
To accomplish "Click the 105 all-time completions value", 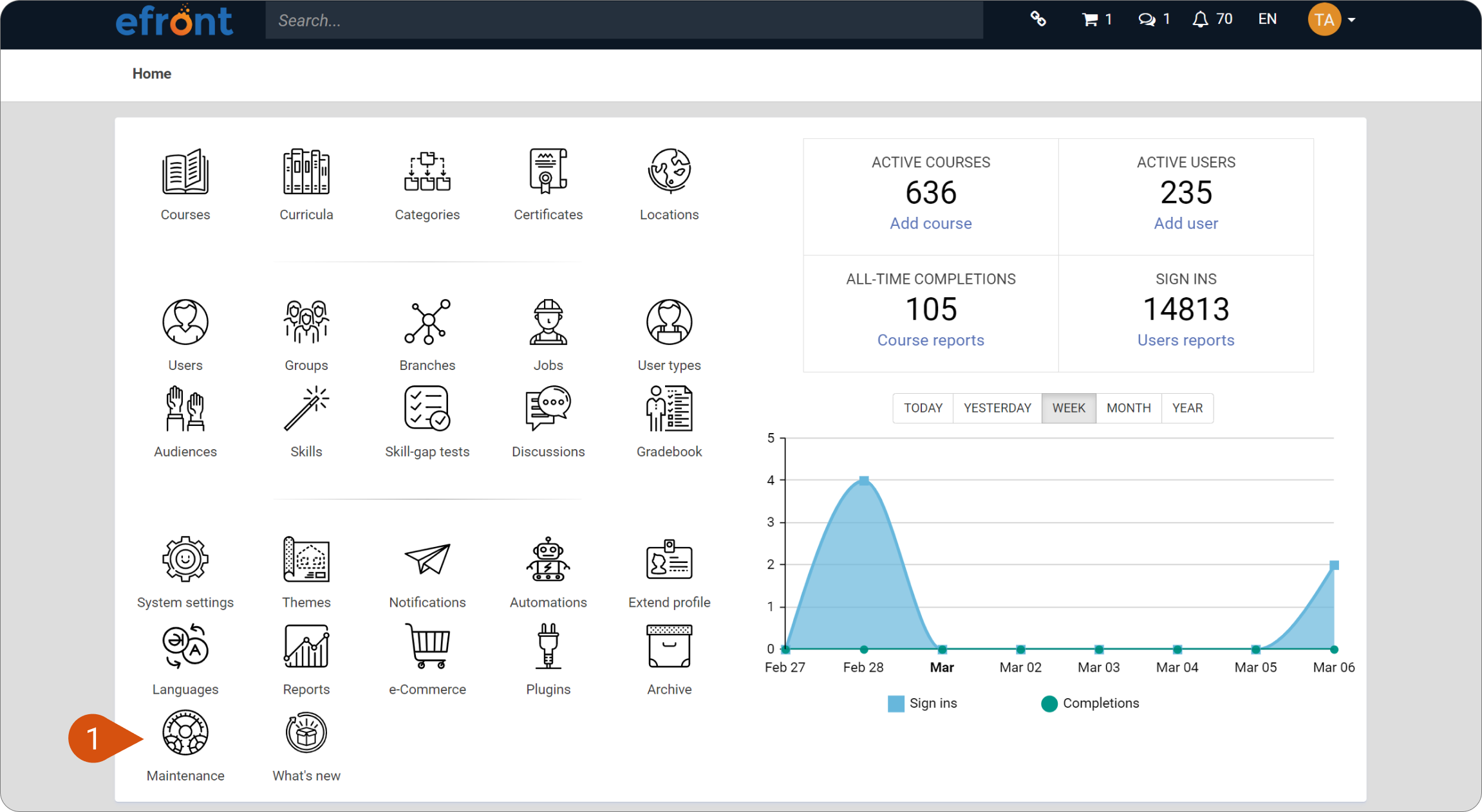I will point(931,309).
